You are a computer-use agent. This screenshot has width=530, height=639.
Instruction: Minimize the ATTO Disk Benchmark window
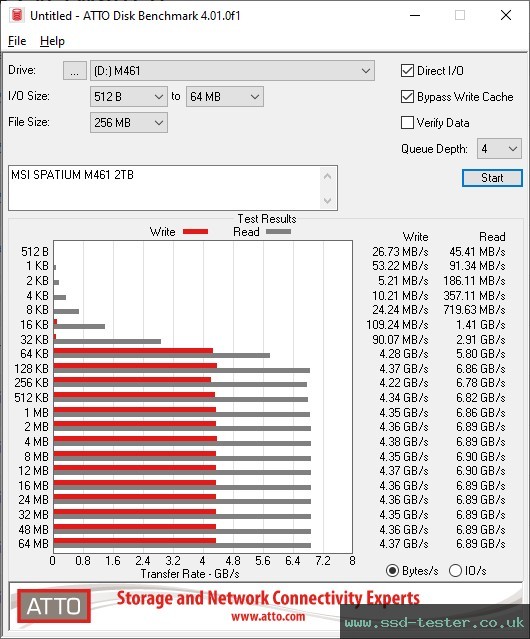click(415, 15)
